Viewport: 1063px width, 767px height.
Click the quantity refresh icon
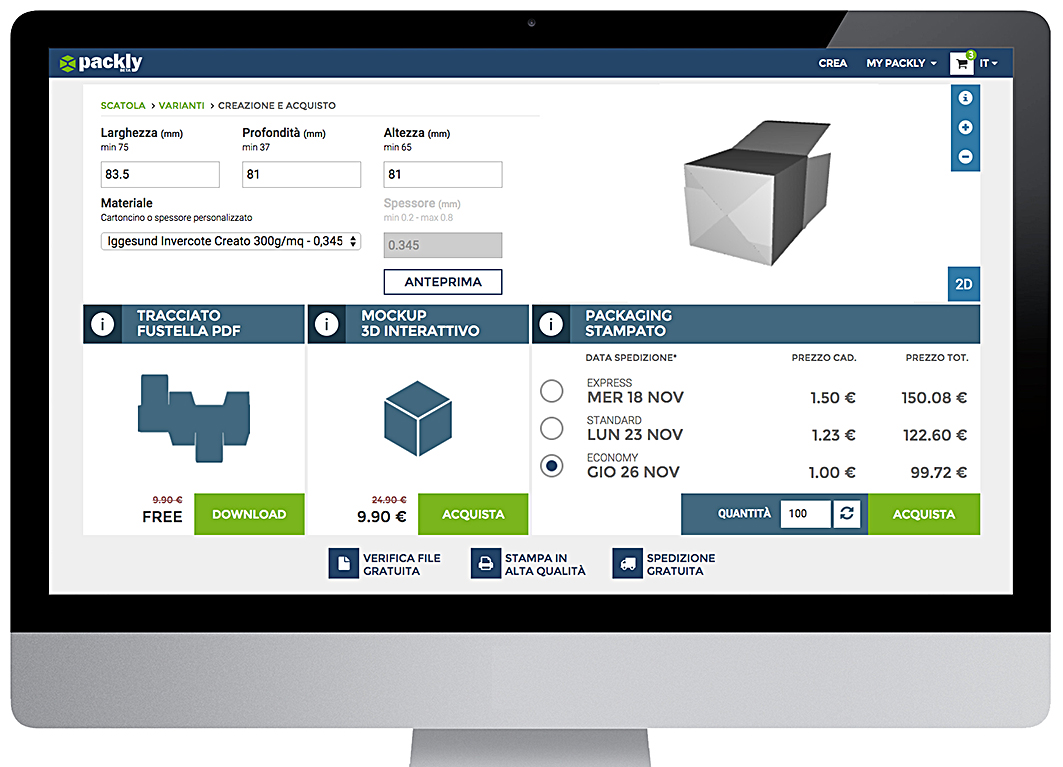coord(847,513)
